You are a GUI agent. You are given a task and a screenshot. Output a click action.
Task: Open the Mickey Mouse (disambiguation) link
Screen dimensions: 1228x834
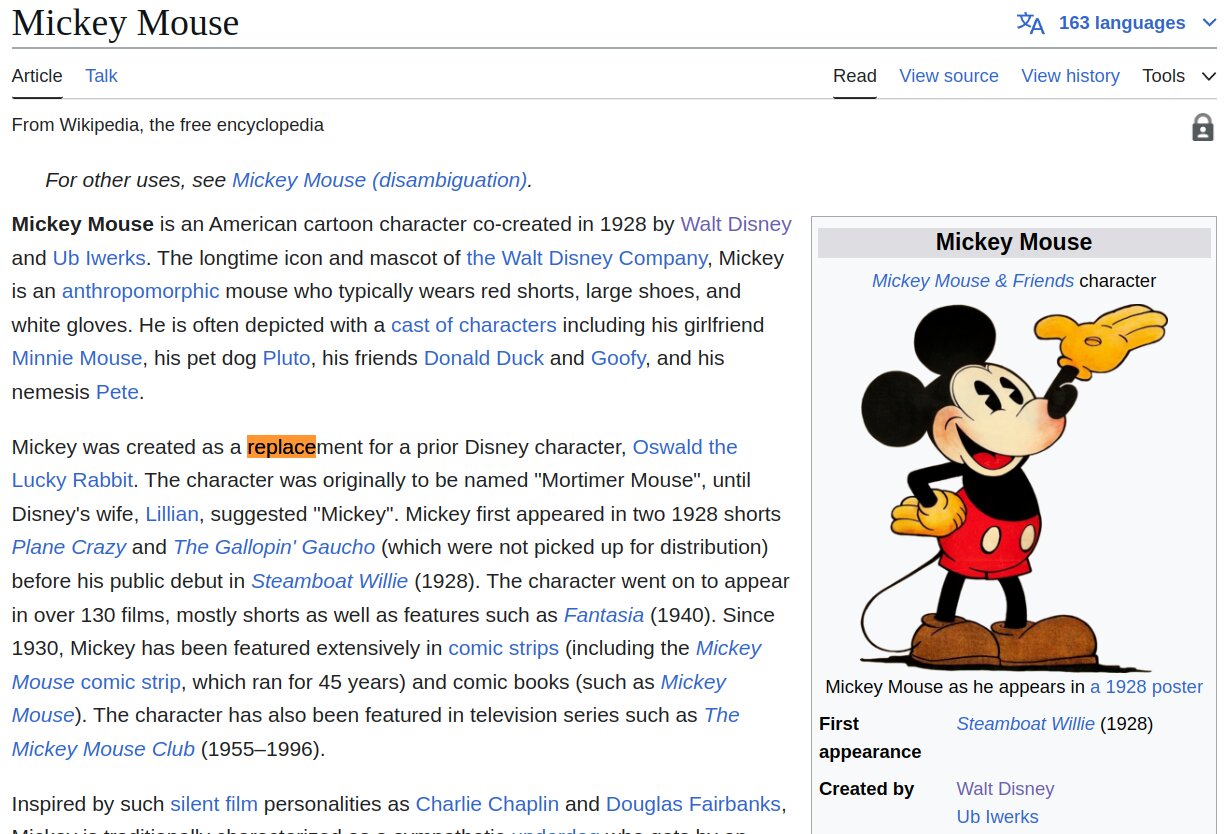379,180
